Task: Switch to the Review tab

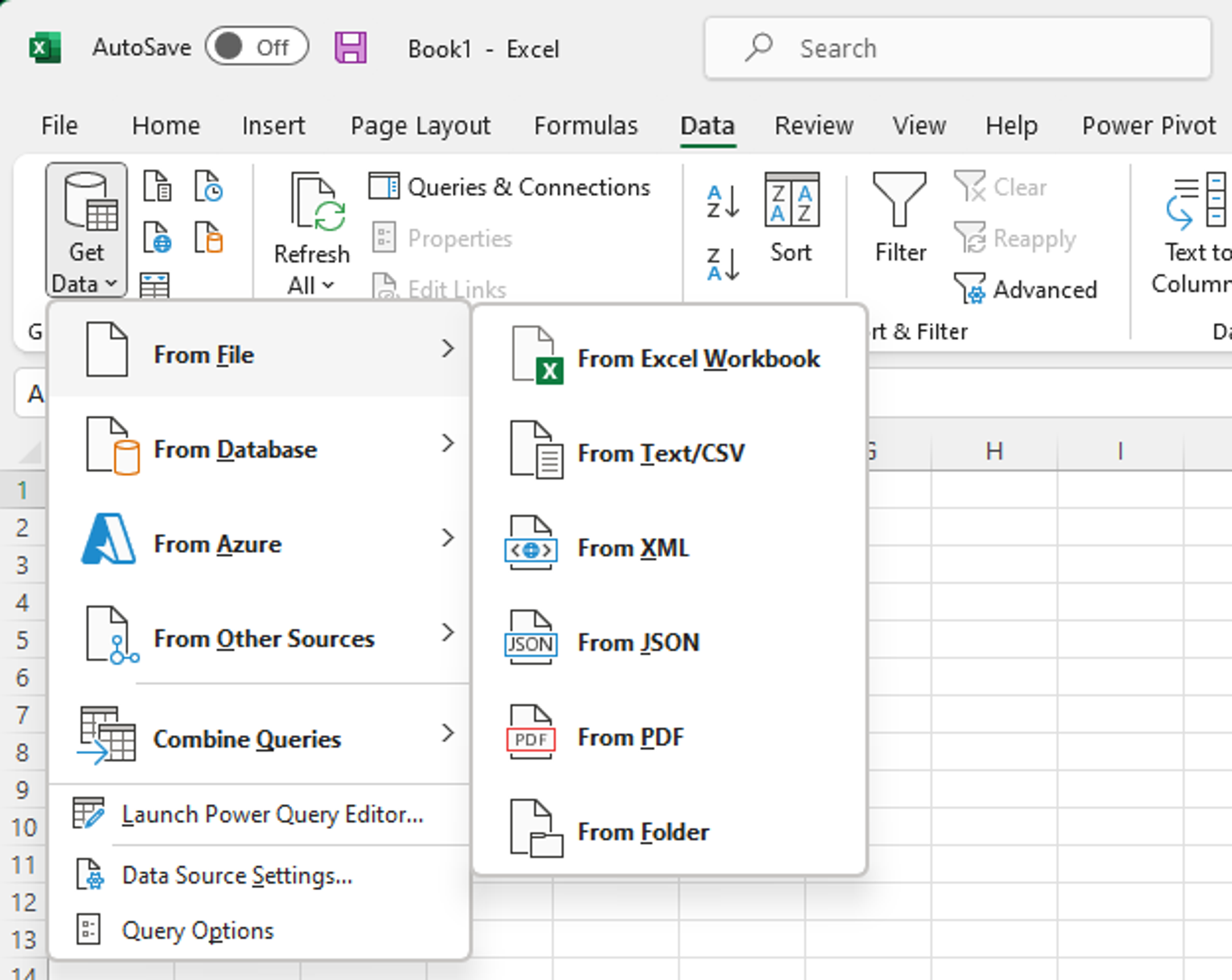Action: [814, 125]
